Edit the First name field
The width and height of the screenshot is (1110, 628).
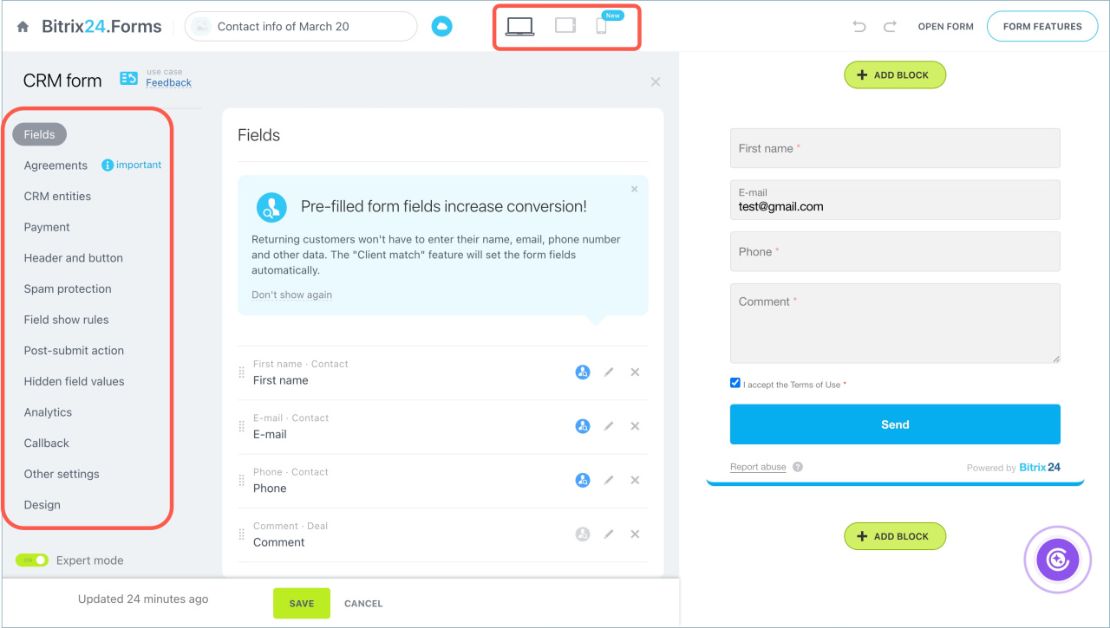[x=609, y=372]
